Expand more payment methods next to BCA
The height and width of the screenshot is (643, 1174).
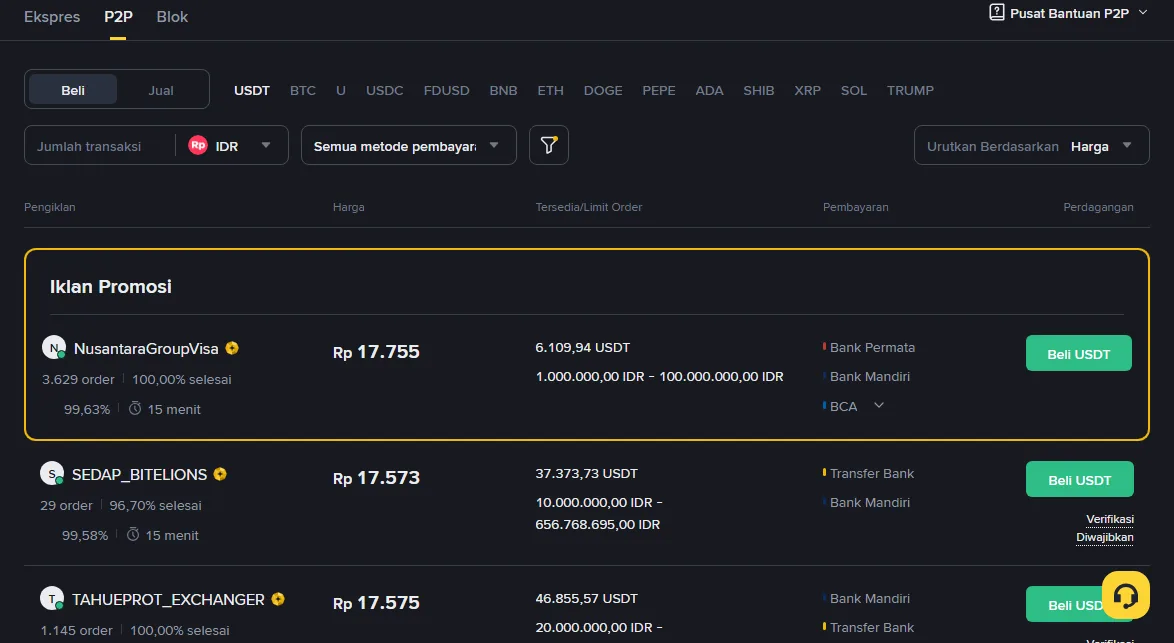coord(879,405)
